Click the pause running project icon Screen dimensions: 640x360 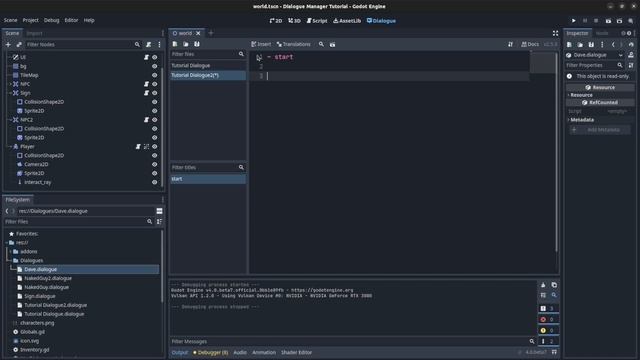pyautogui.click(x=585, y=20)
